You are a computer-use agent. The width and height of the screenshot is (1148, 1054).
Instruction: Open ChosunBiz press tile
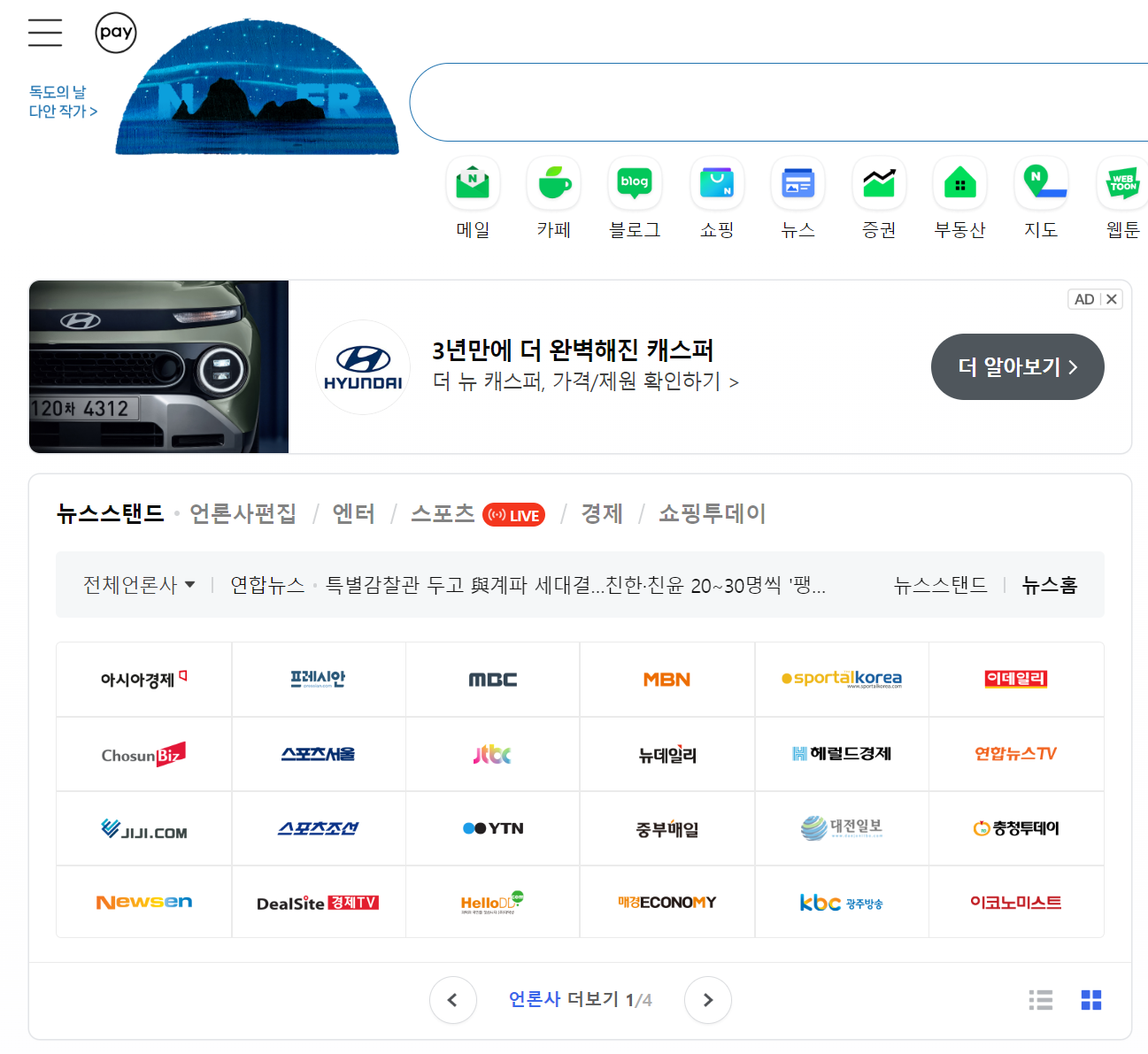144,754
